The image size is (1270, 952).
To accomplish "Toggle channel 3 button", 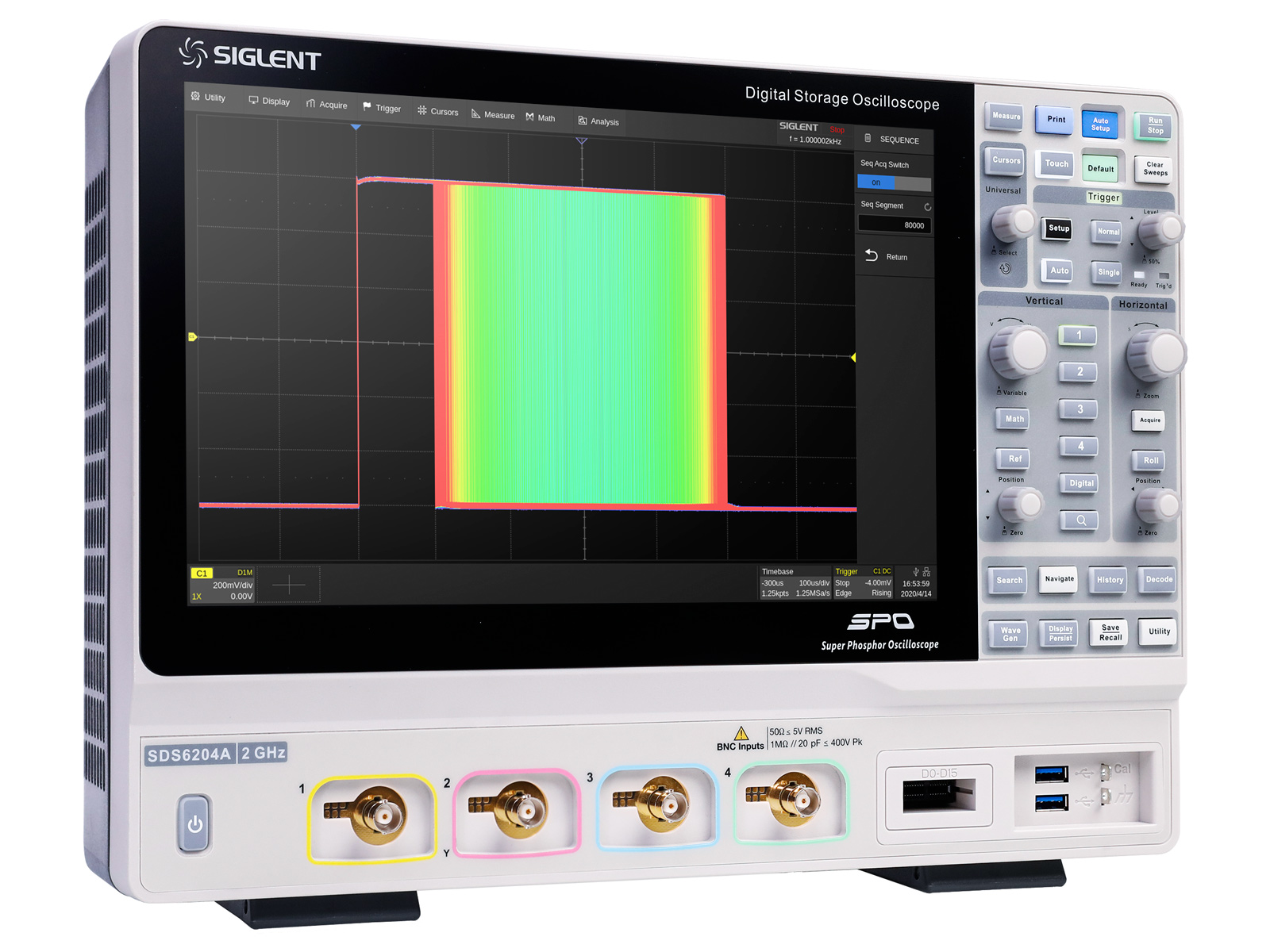I will pyautogui.click(x=1079, y=409).
